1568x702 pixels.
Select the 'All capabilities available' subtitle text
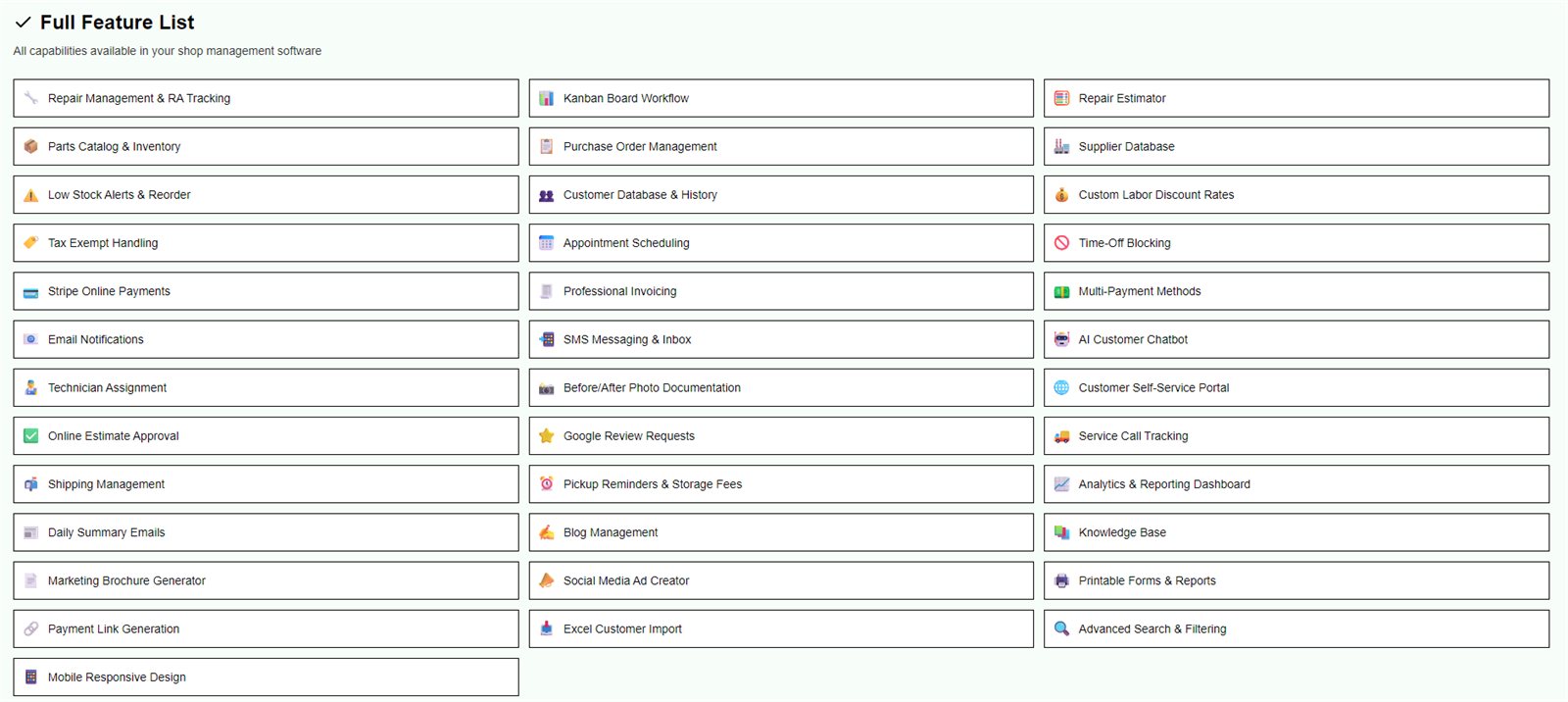[x=167, y=51]
